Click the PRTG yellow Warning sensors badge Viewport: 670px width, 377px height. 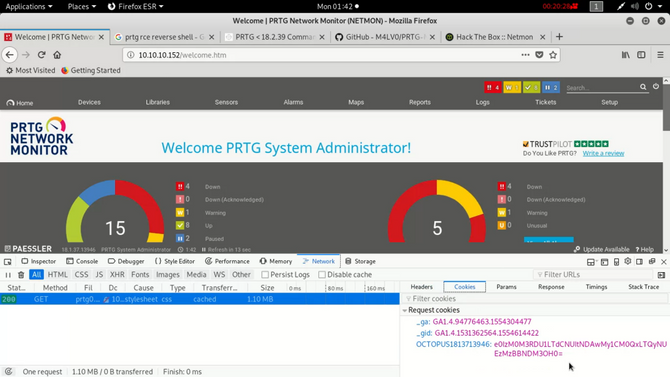pos(512,87)
